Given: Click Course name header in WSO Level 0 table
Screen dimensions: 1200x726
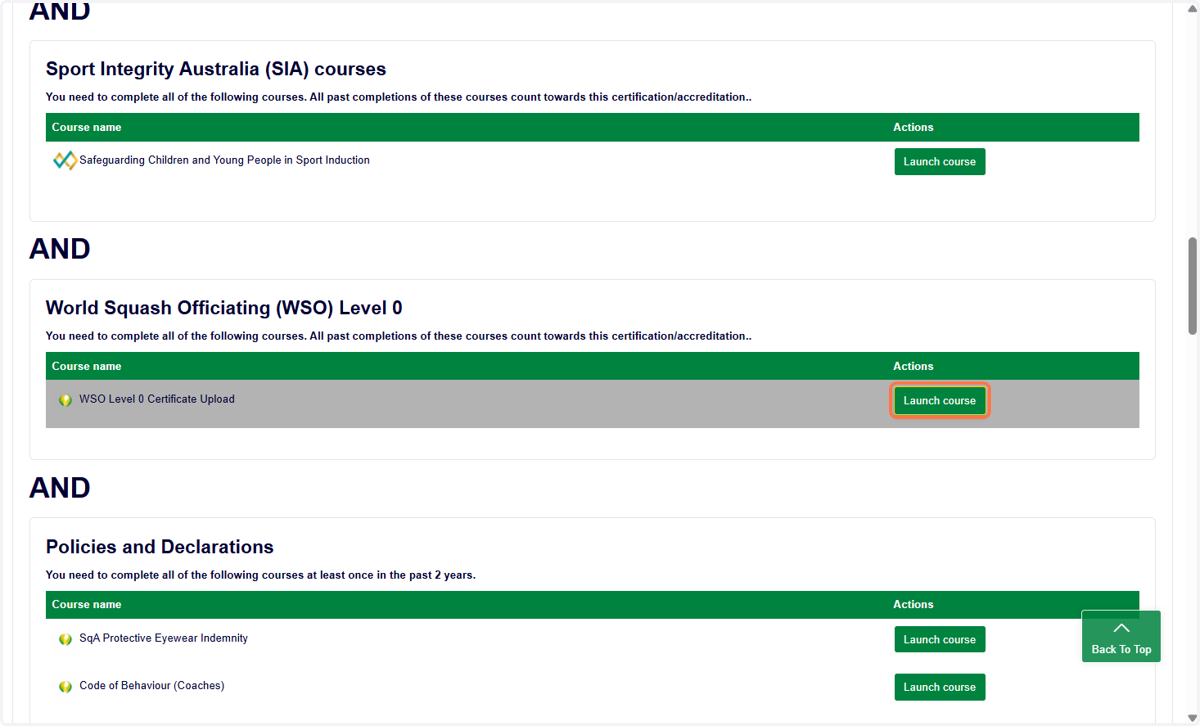Looking at the screenshot, I should 87,366.
